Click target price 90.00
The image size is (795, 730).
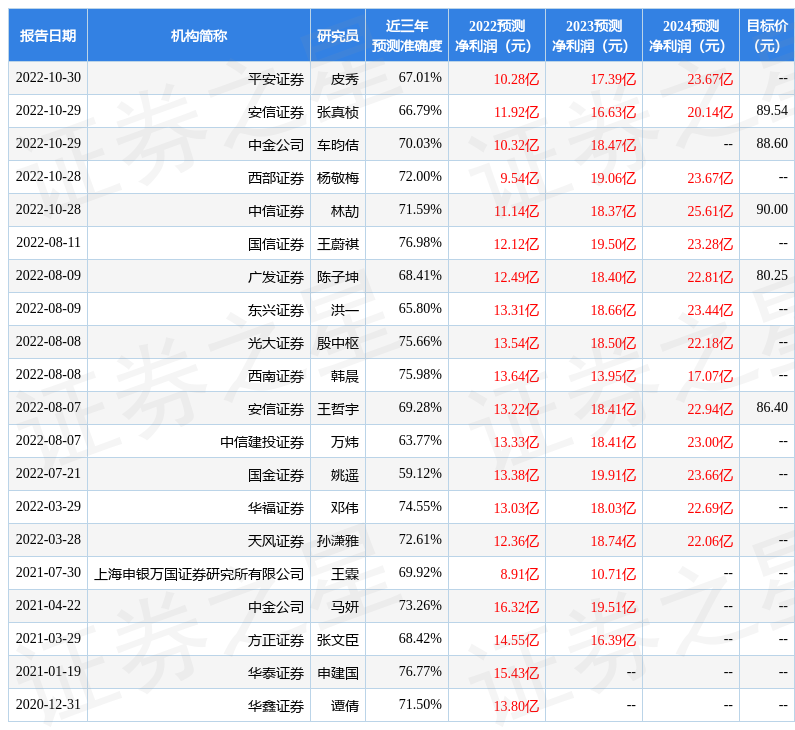(x=772, y=209)
